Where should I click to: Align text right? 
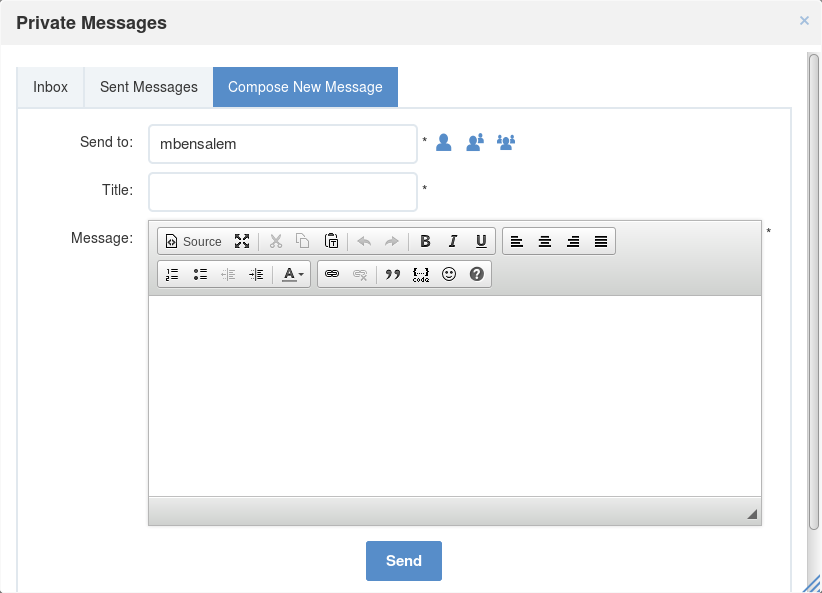tap(573, 241)
